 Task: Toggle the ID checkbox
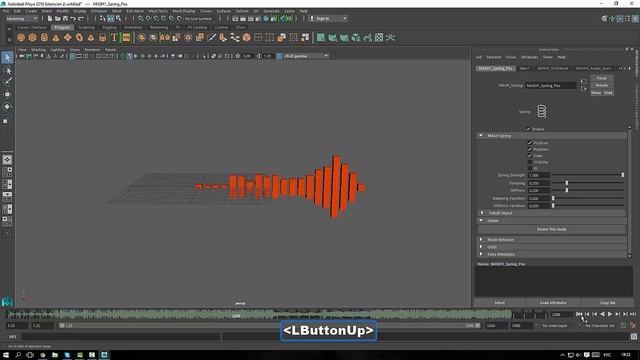pos(530,168)
